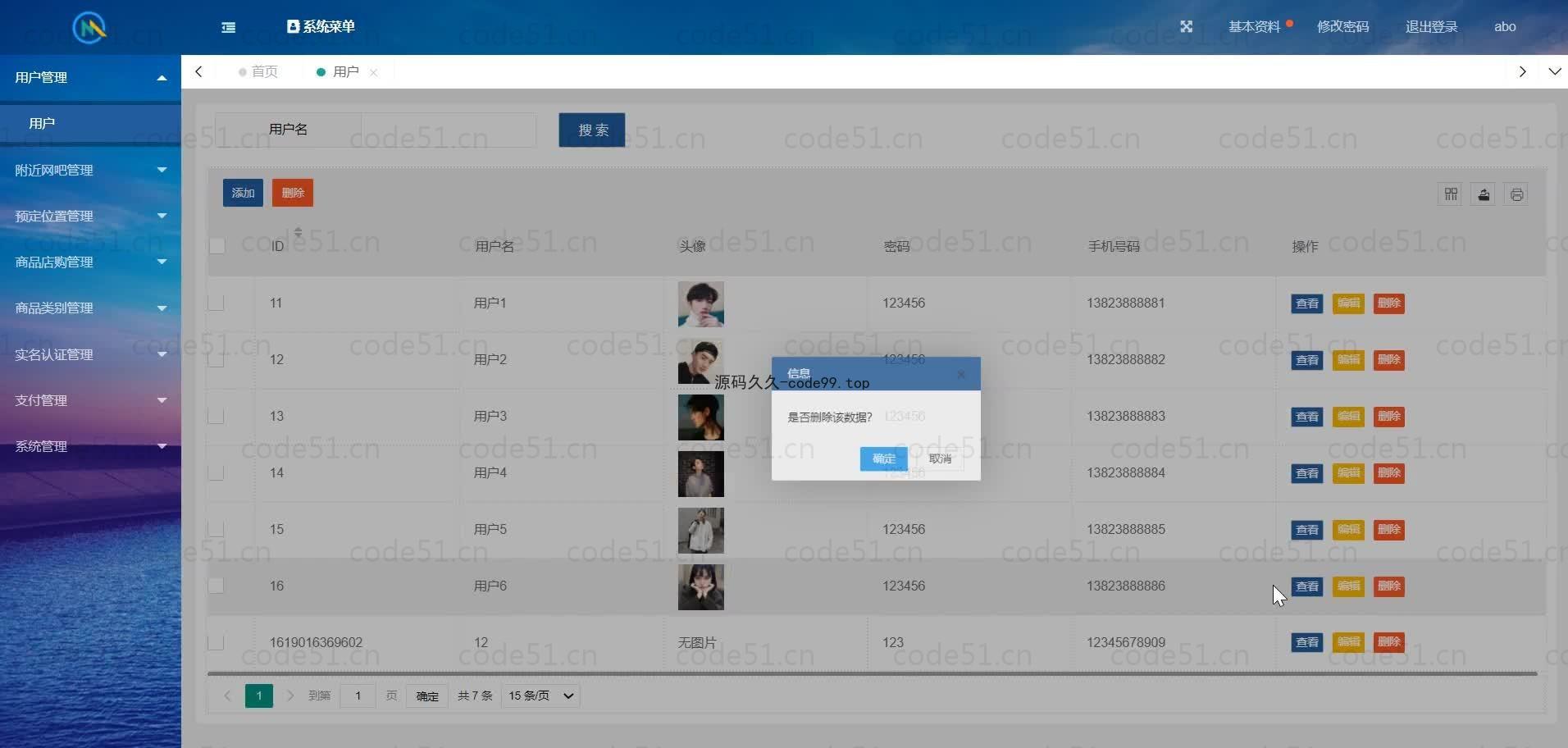The height and width of the screenshot is (748, 1568).
Task: Click the tab scroll right arrow
Action: click(x=1522, y=71)
